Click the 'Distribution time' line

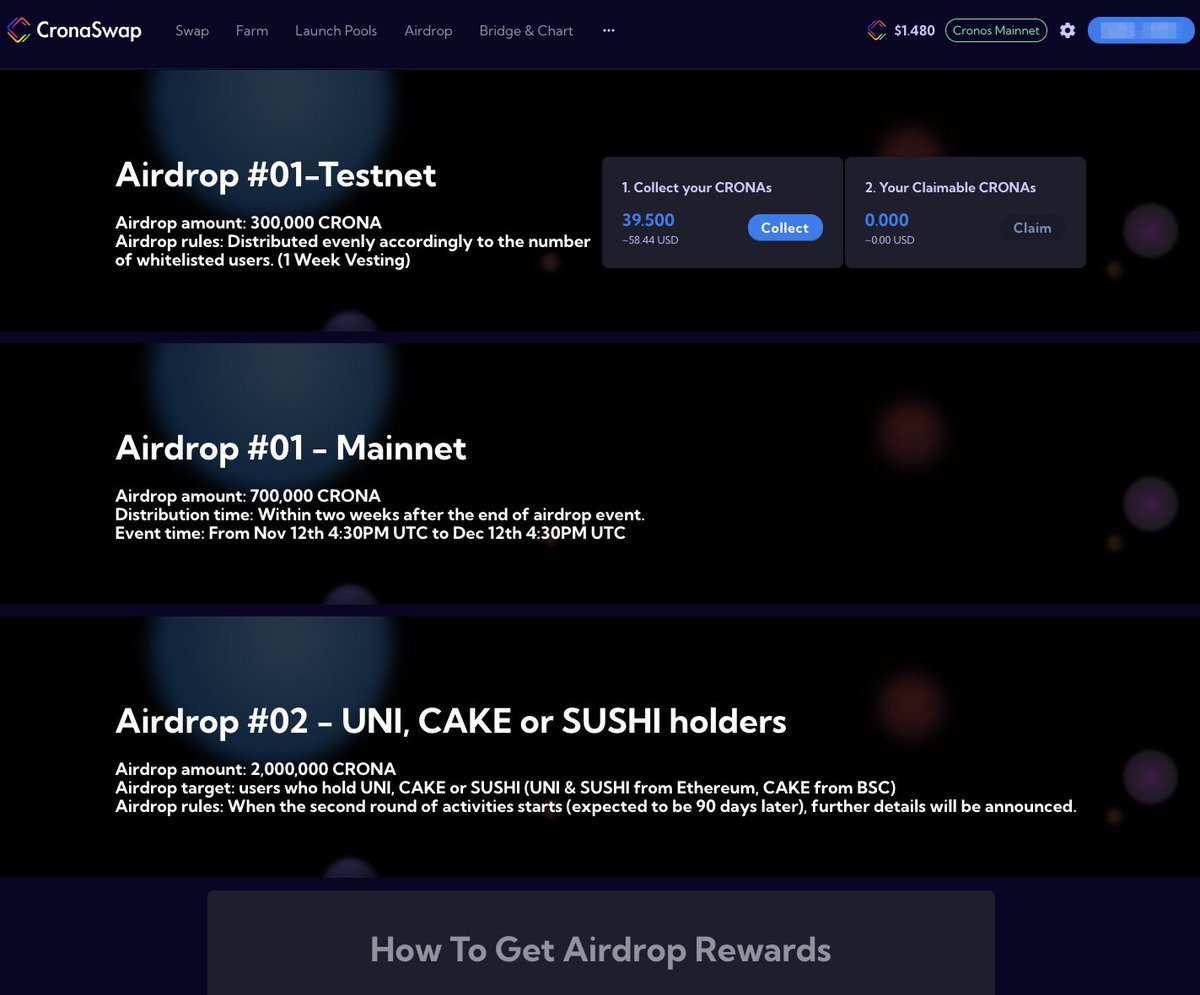[x=380, y=515]
